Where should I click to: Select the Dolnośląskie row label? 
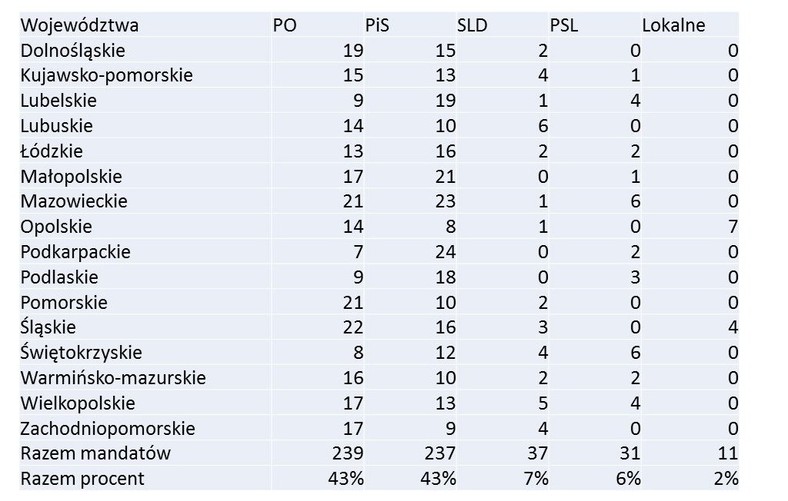pos(72,51)
